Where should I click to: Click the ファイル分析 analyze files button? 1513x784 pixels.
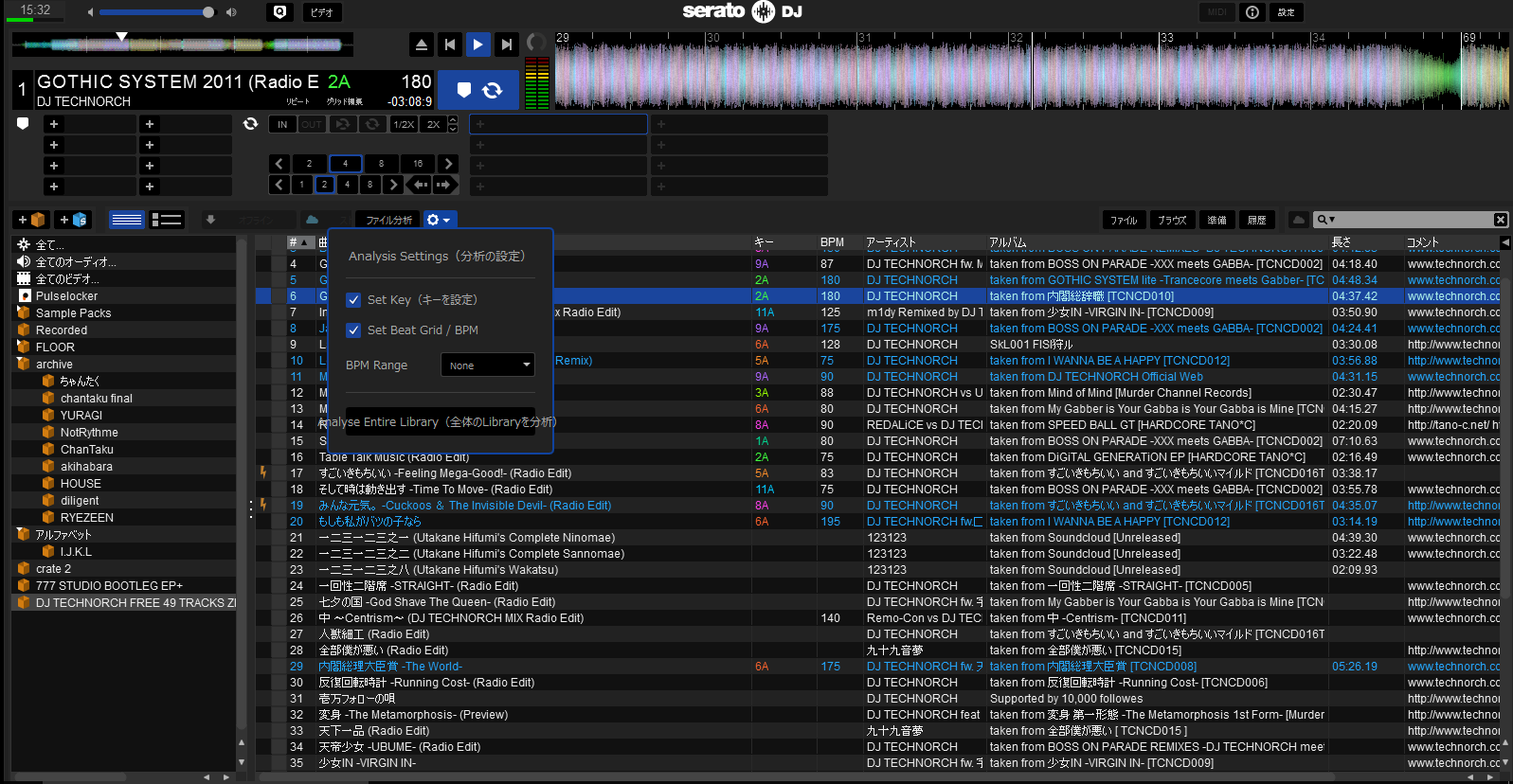[389, 220]
